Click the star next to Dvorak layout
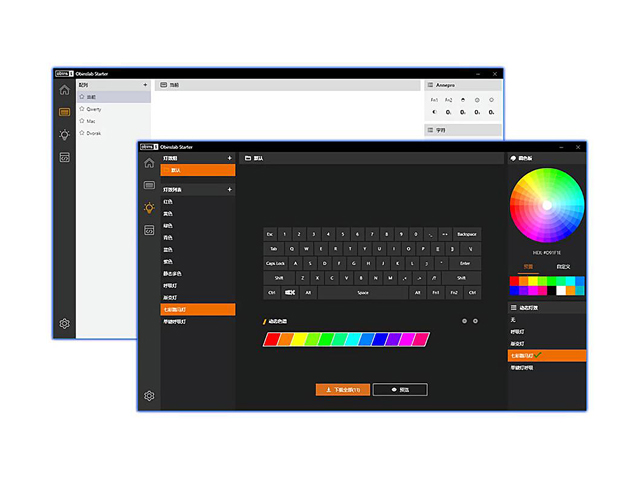Image resolution: width=640 pixels, height=480 pixels. click(81, 133)
